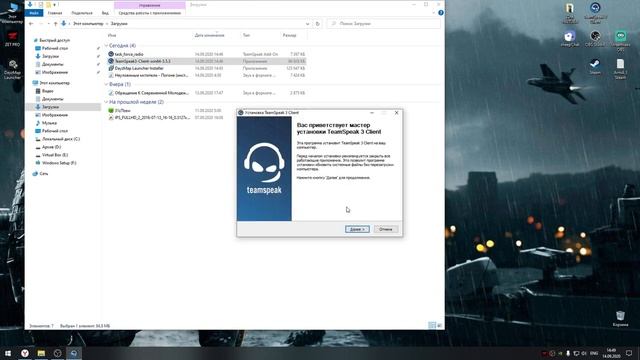Open Видео folder in navigation pane
The height and width of the screenshot is (360, 640).
coord(47,91)
